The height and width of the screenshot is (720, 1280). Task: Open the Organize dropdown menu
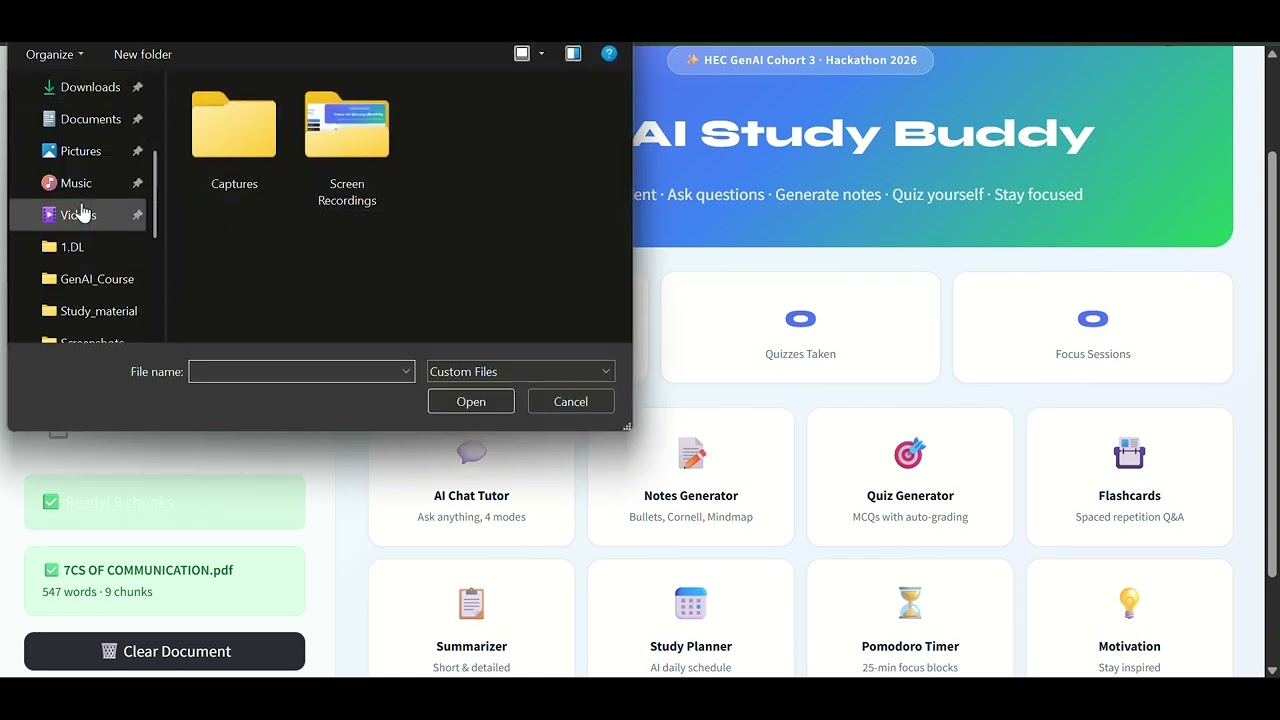(x=55, y=54)
